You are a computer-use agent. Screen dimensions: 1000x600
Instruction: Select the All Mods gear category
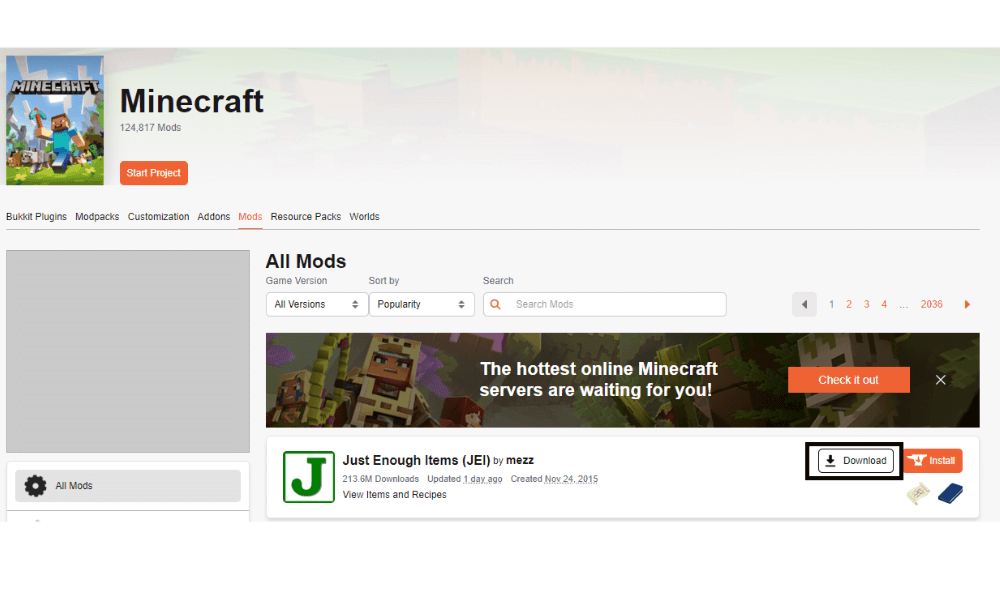pyautogui.click(x=128, y=486)
